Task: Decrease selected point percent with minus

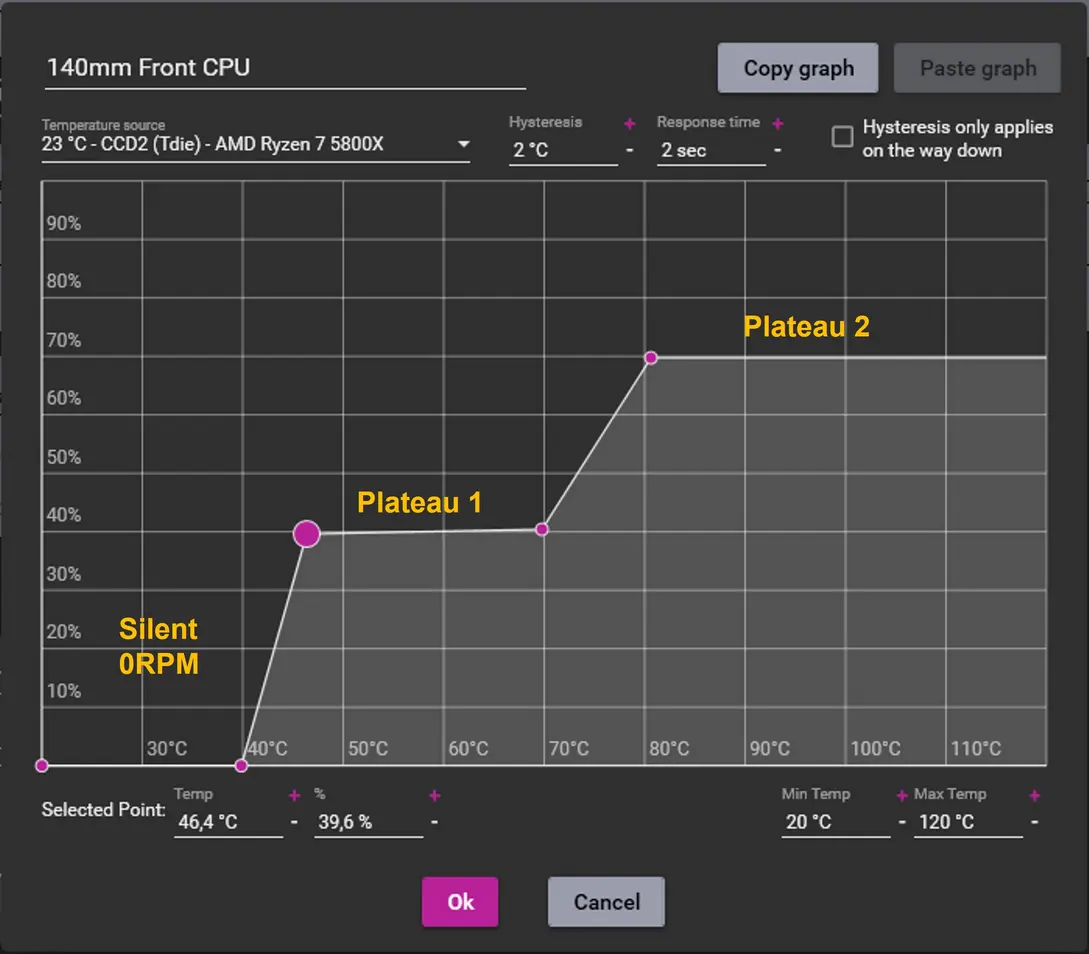Action: [x=434, y=822]
